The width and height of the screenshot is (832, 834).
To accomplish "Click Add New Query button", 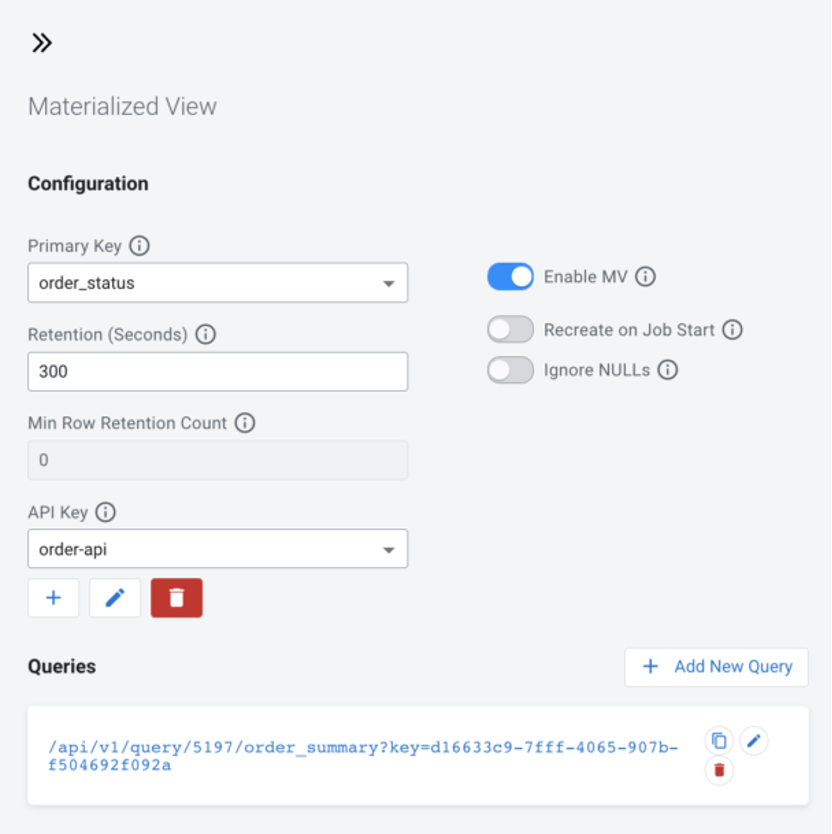I will [716, 667].
